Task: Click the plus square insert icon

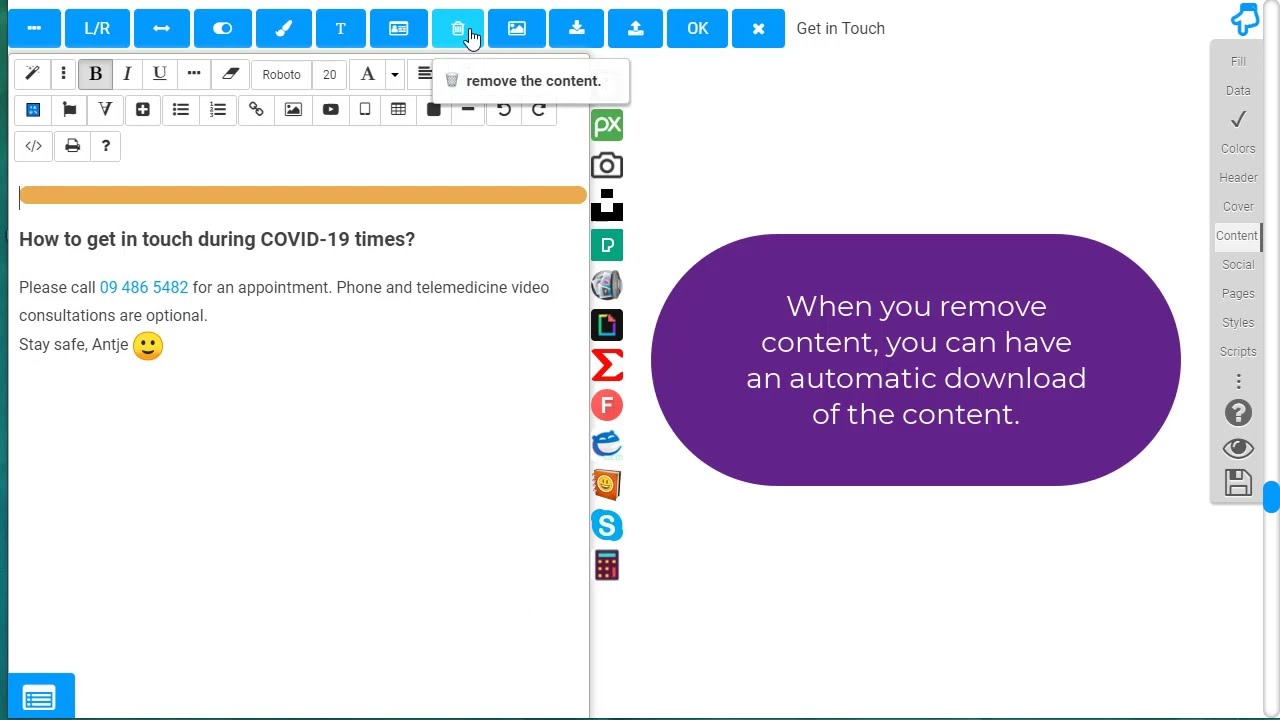Action: 143,110
